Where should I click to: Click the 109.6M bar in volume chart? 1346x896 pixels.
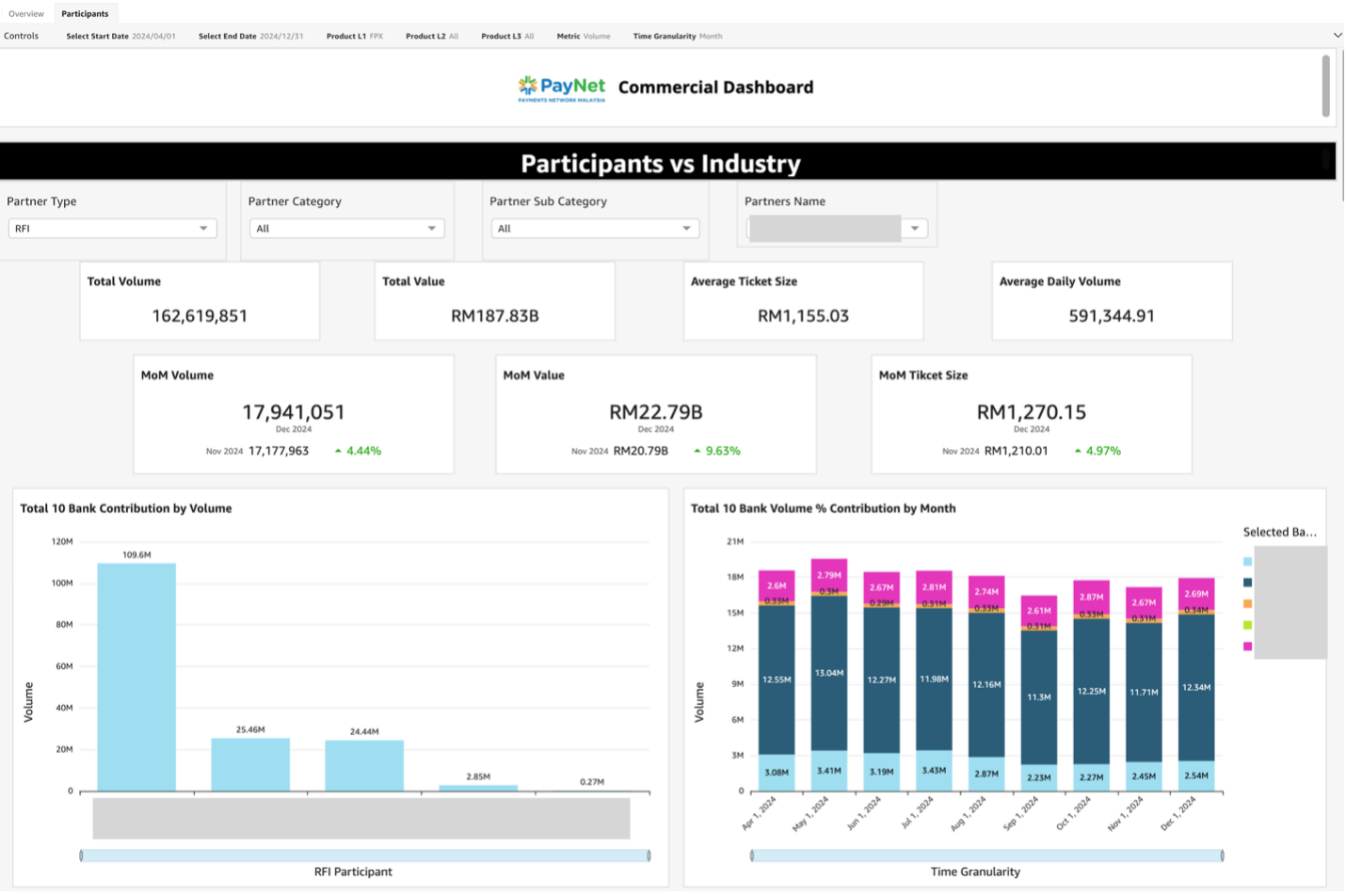point(136,678)
